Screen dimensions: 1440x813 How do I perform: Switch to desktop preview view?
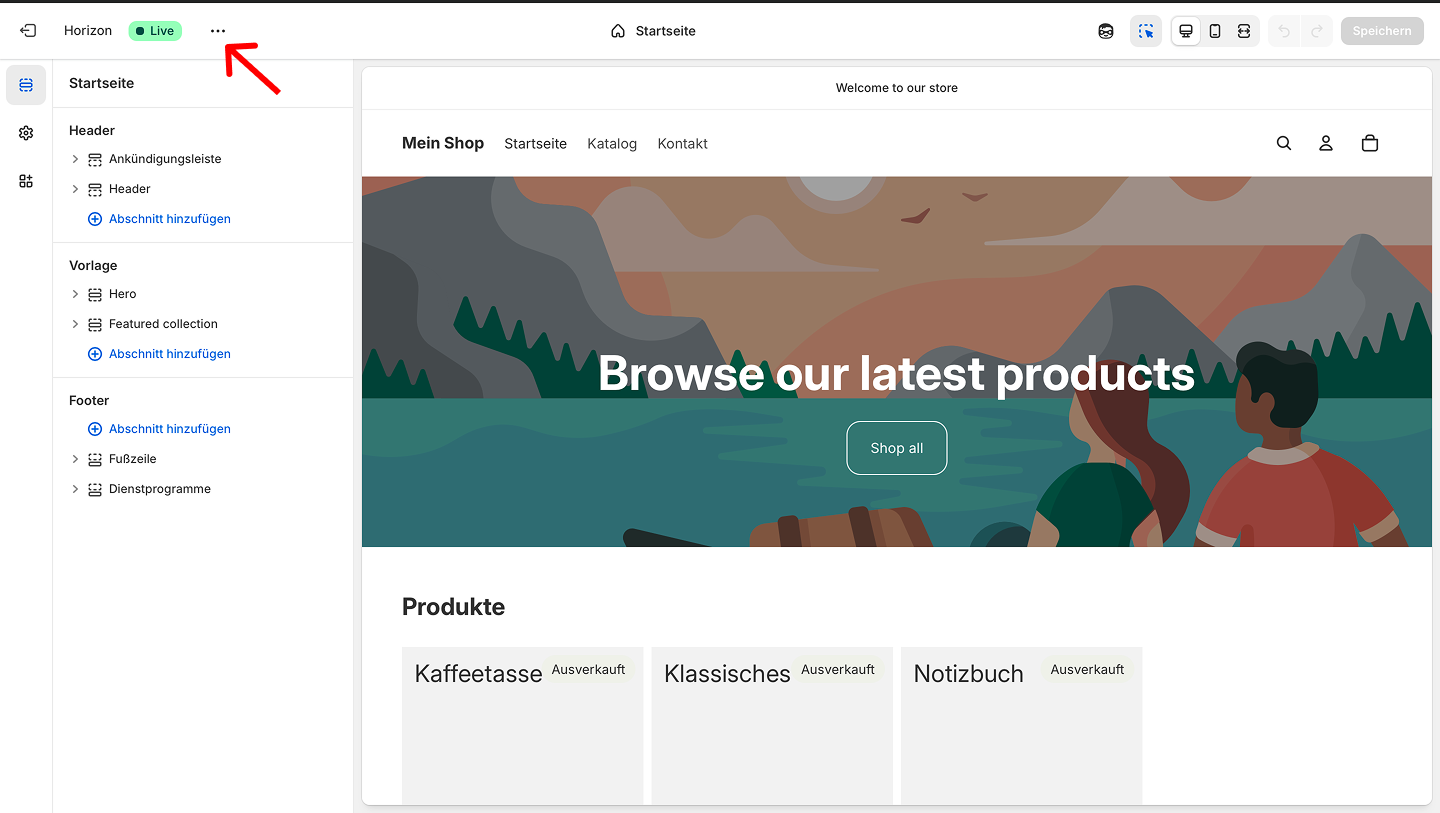pos(1186,31)
